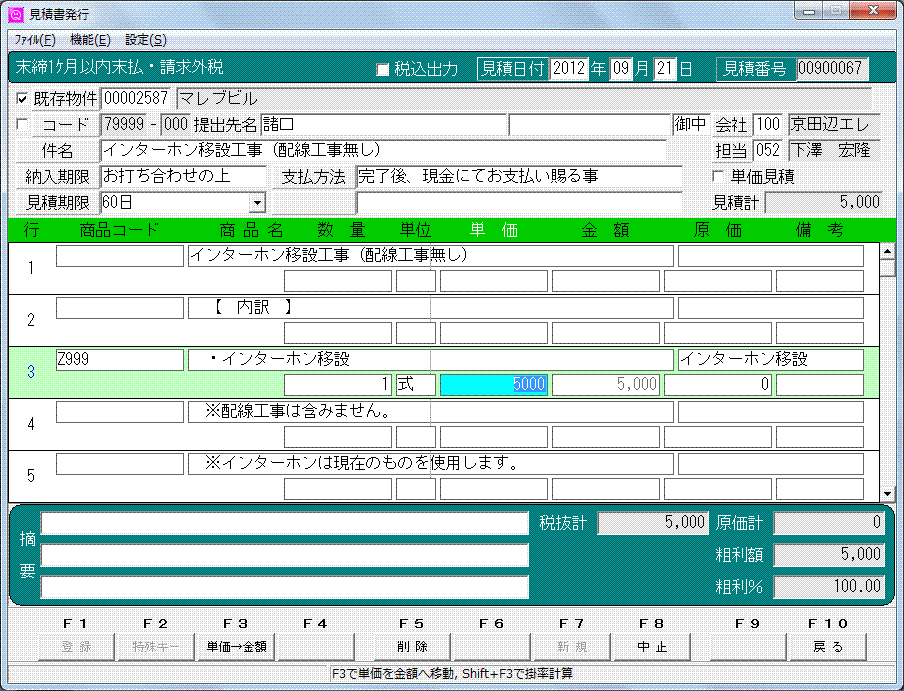Click the 単価 column header
The image size is (904, 691).
pyautogui.click(x=494, y=230)
